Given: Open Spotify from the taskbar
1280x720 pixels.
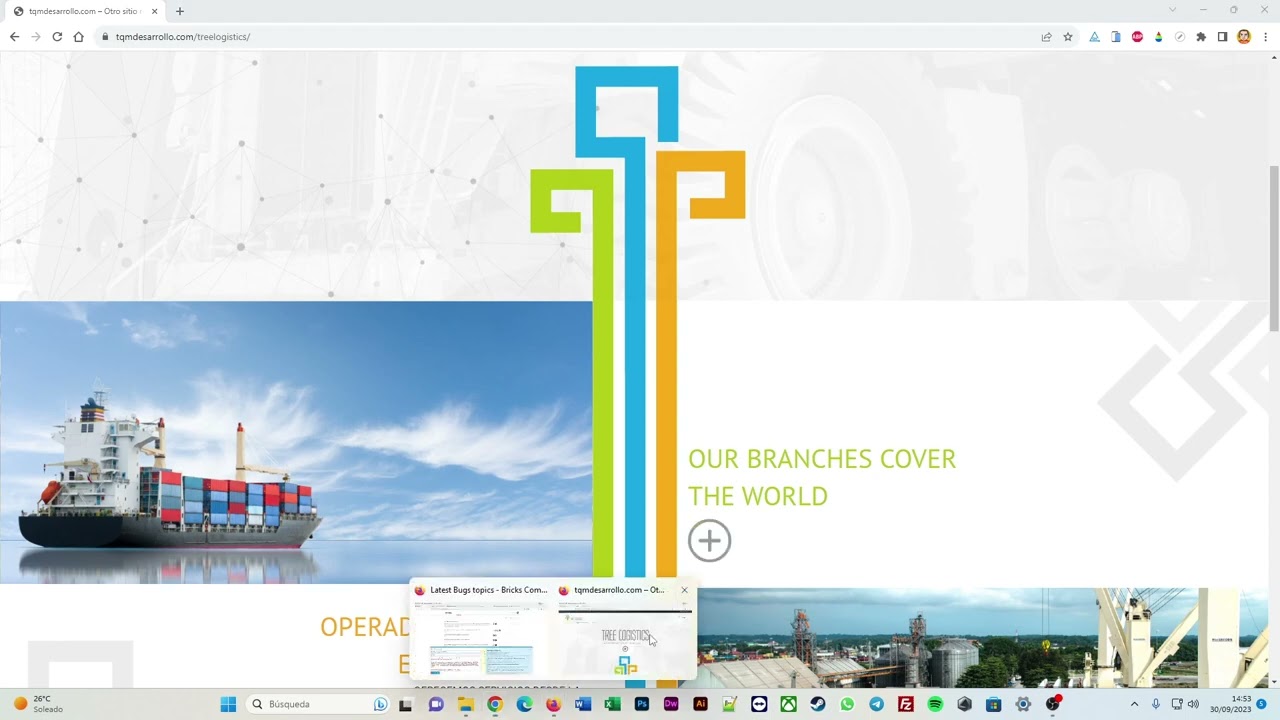Looking at the screenshot, I should (x=935, y=704).
